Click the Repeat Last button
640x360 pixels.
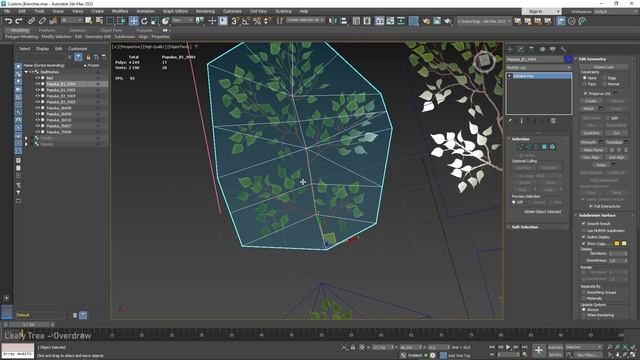pos(604,67)
